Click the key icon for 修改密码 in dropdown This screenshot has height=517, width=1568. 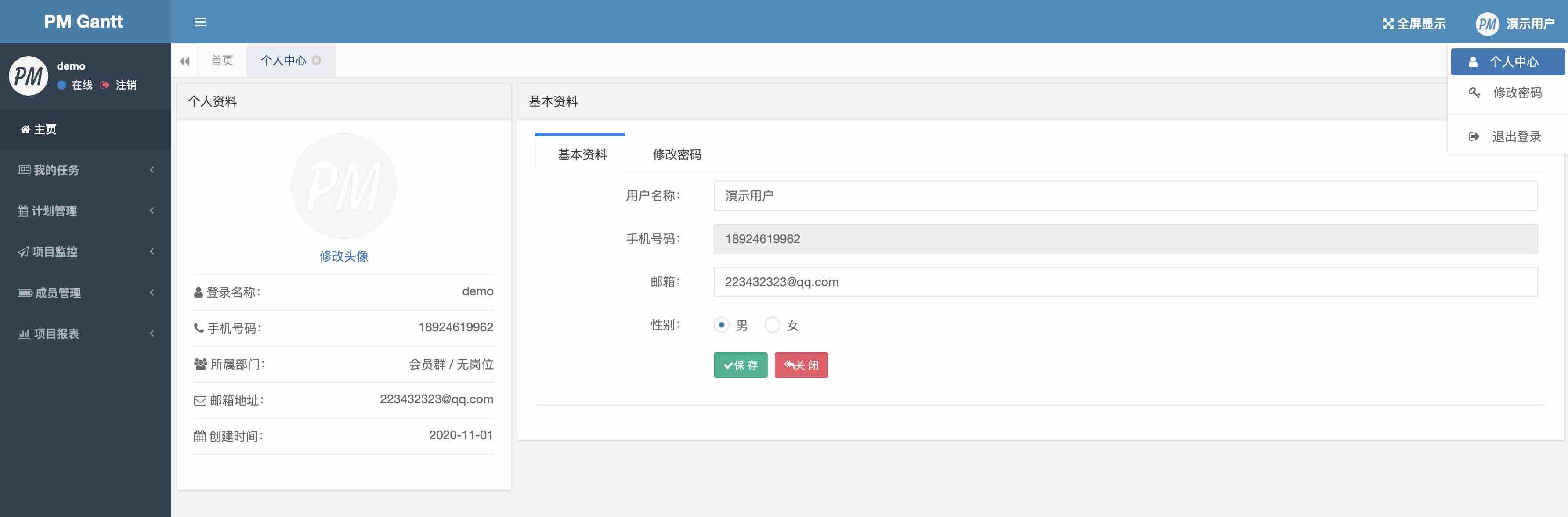click(1474, 93)
